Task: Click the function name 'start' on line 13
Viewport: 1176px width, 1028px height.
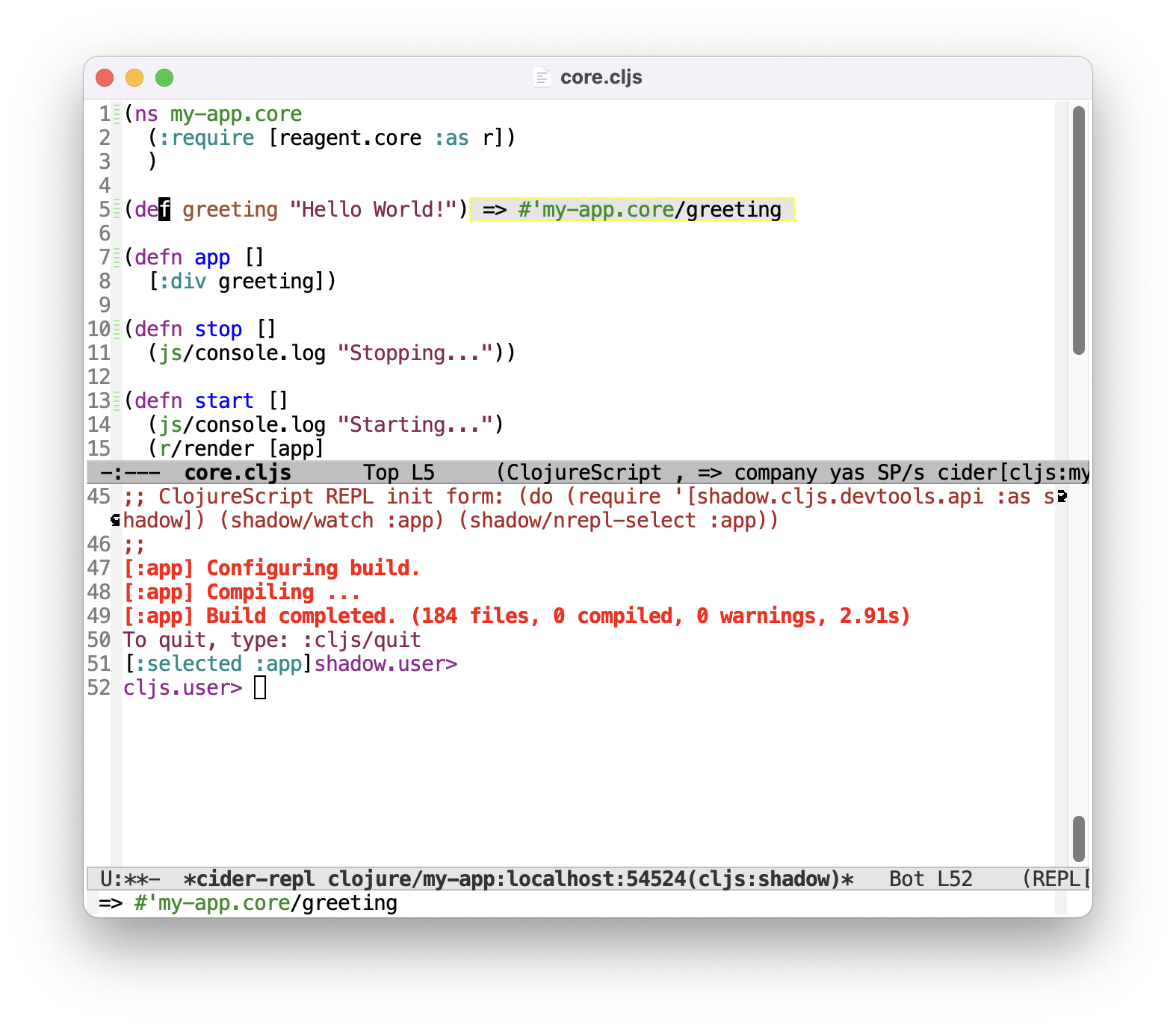Action: (x=224, y=400)
